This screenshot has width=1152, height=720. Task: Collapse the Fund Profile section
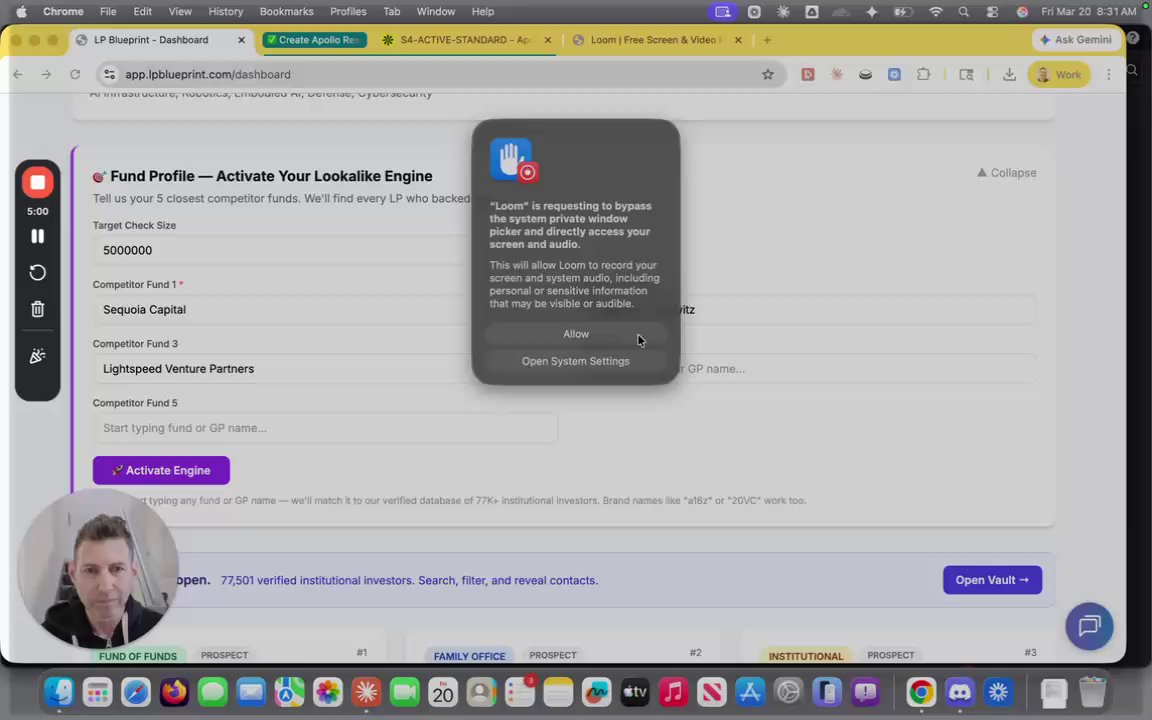1007,173
